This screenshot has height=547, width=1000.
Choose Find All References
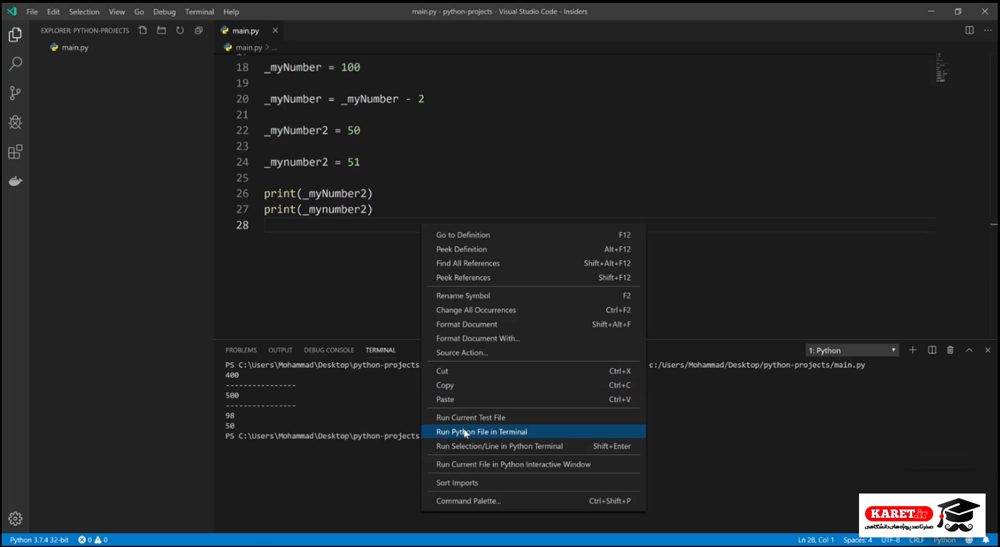point(533,263)
